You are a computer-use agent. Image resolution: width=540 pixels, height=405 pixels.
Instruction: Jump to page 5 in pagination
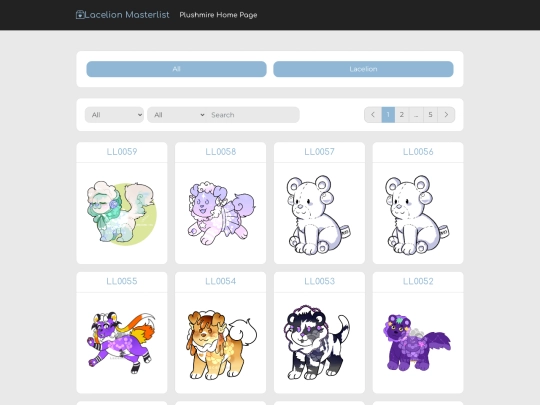430,115
